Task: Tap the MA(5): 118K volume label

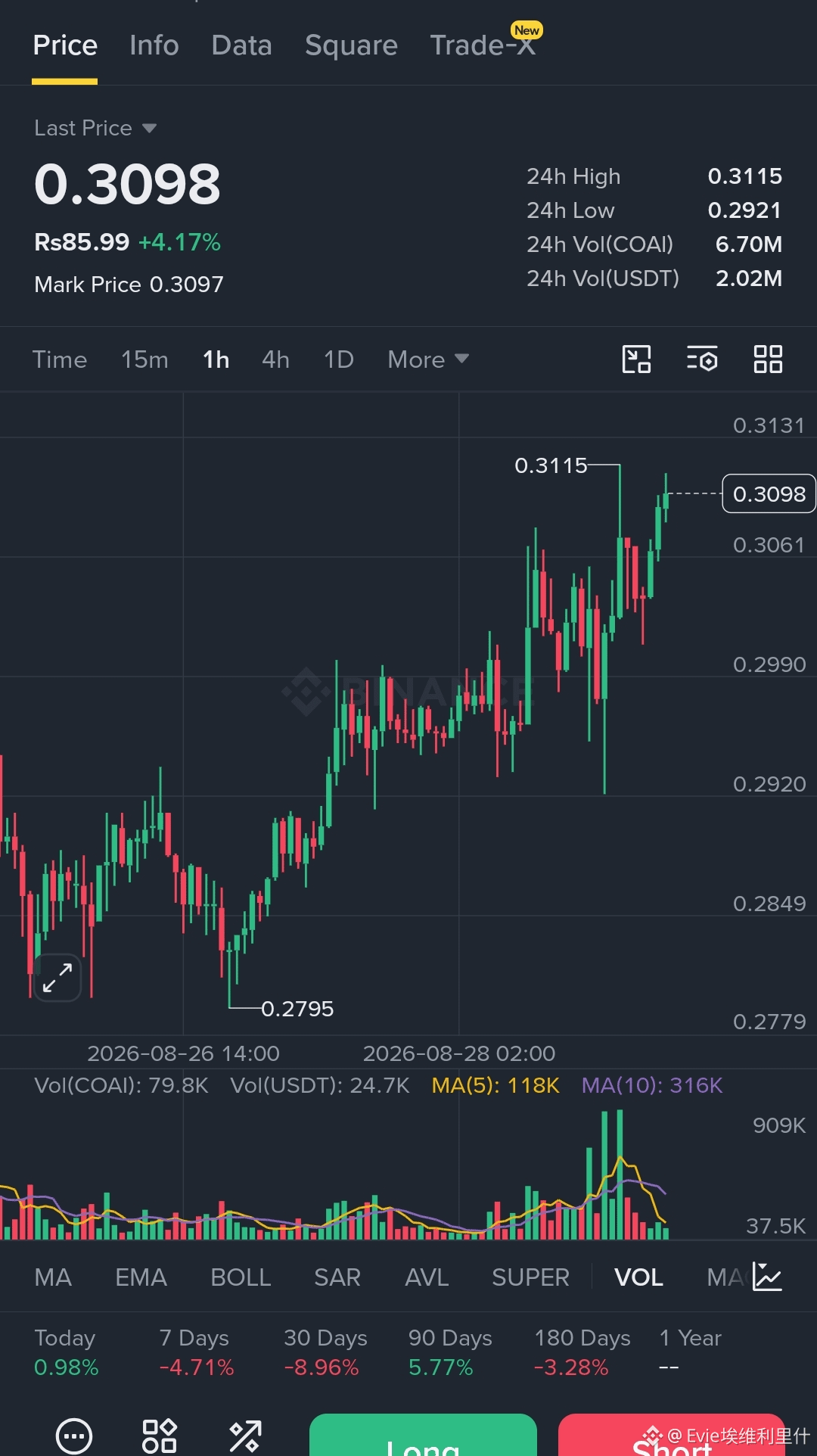Action: click(x=495, y=1085)
